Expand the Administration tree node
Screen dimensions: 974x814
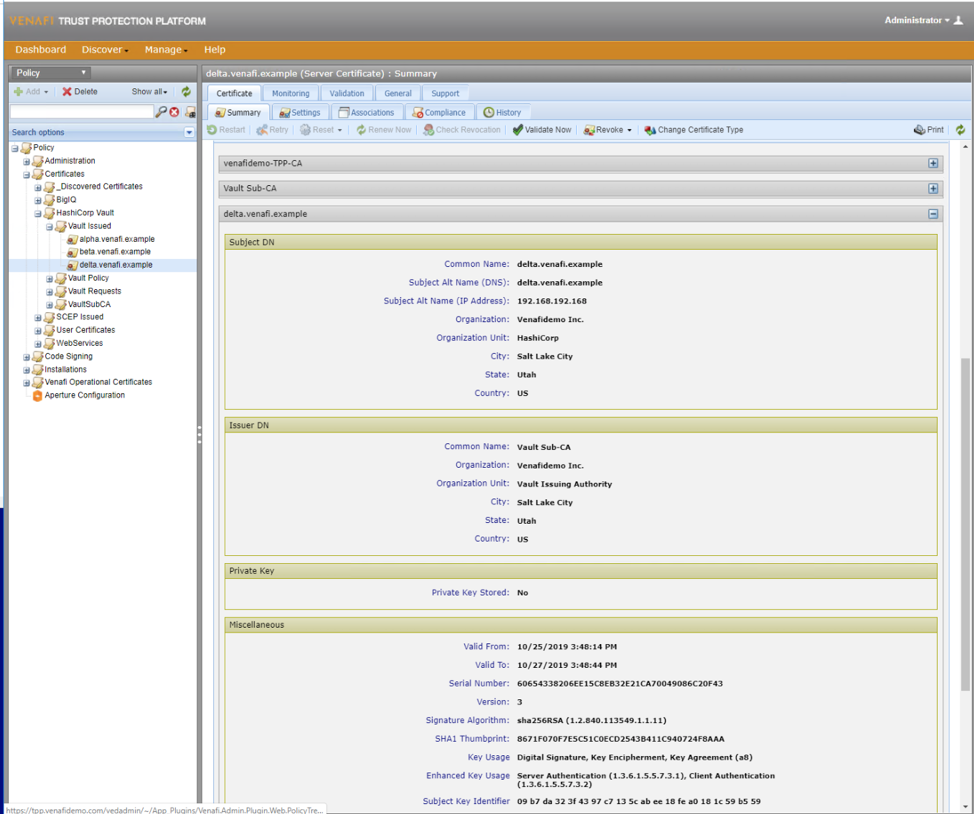click(x=26, y=162)
